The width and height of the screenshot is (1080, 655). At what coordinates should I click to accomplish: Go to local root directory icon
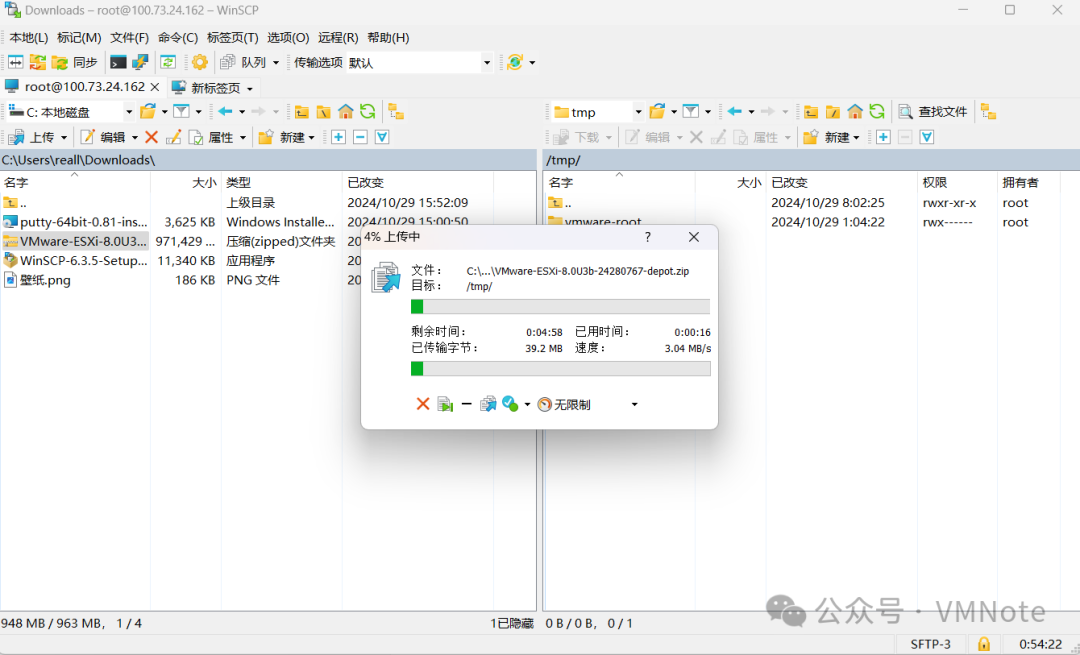tap(324, 112)
